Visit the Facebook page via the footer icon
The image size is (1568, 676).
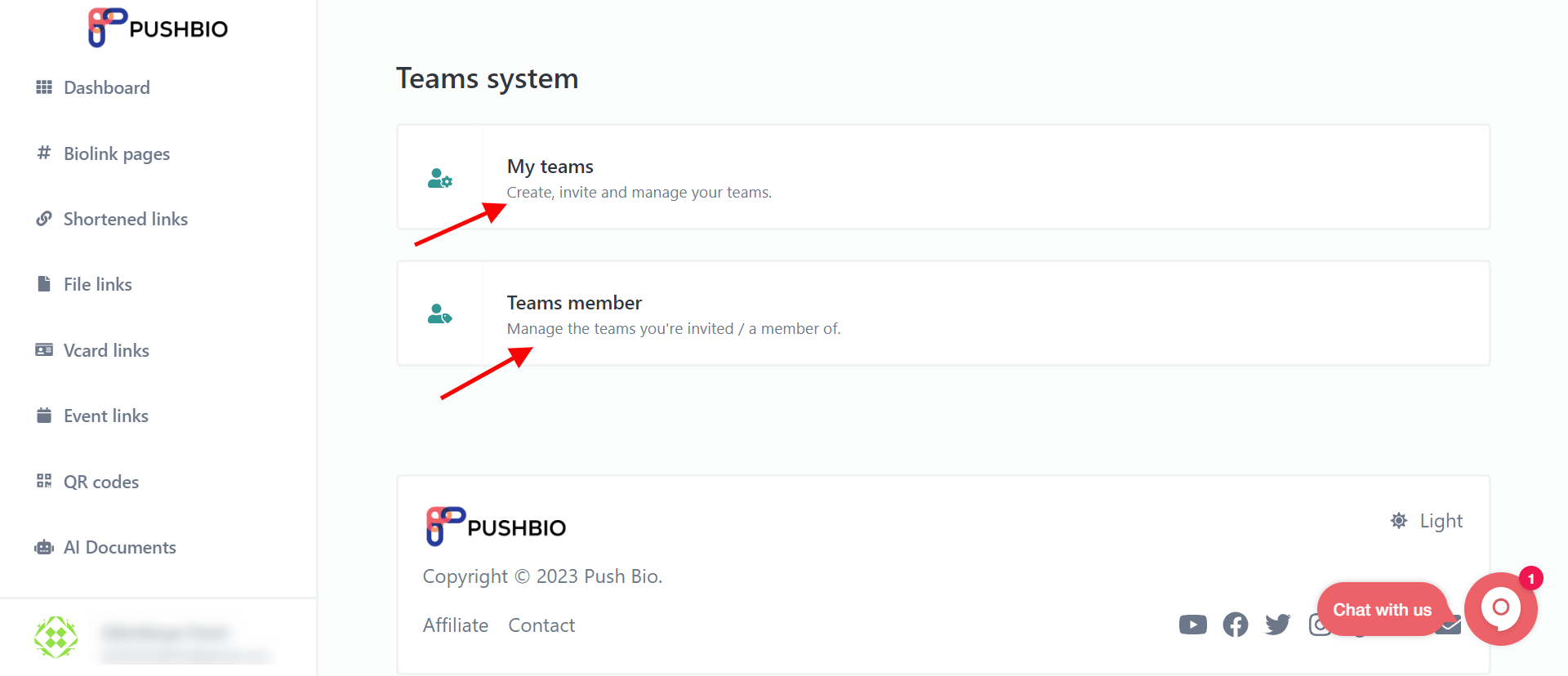click(x=1236, y=625)
